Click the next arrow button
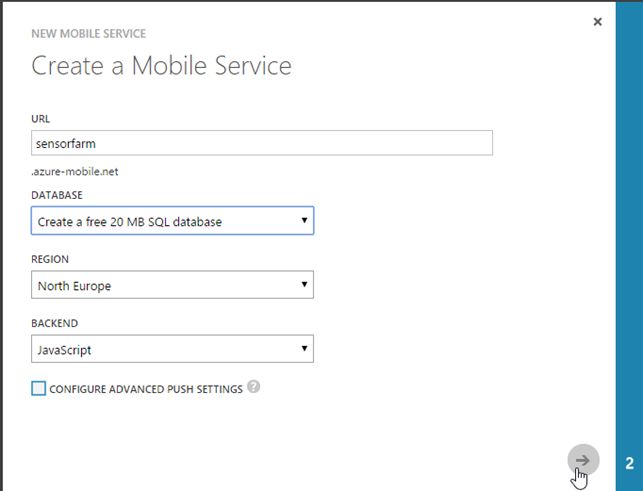This screenshot has height=491, width=643. pyautogui.click(x=583, y=460)
